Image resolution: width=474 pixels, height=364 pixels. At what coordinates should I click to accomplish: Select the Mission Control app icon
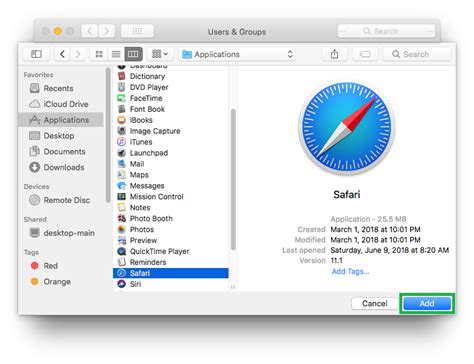tap(122, 196)
